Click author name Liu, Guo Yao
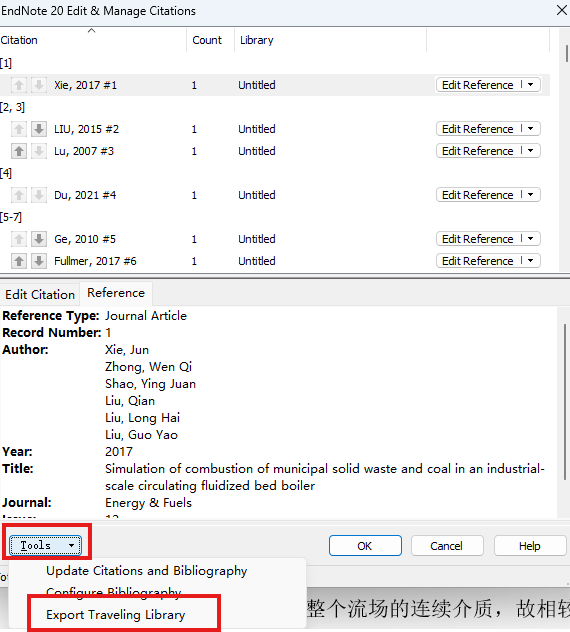 141,434
